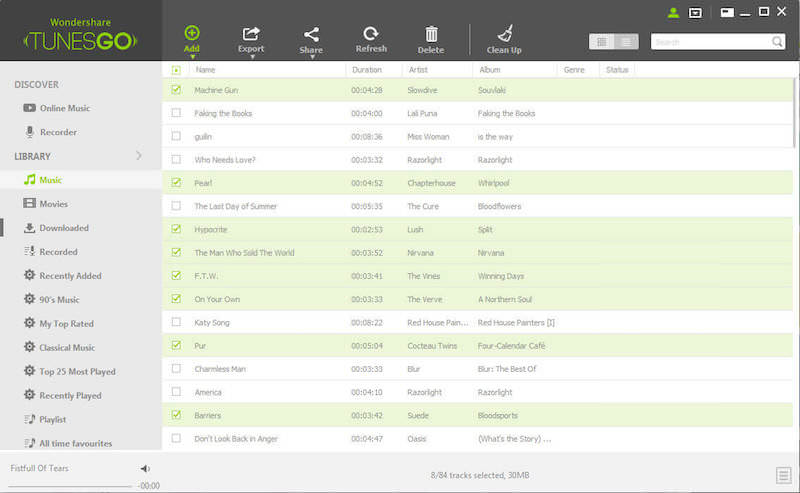Sort by Status column header
Screen dimensions: 800x493
pos(617,70)
